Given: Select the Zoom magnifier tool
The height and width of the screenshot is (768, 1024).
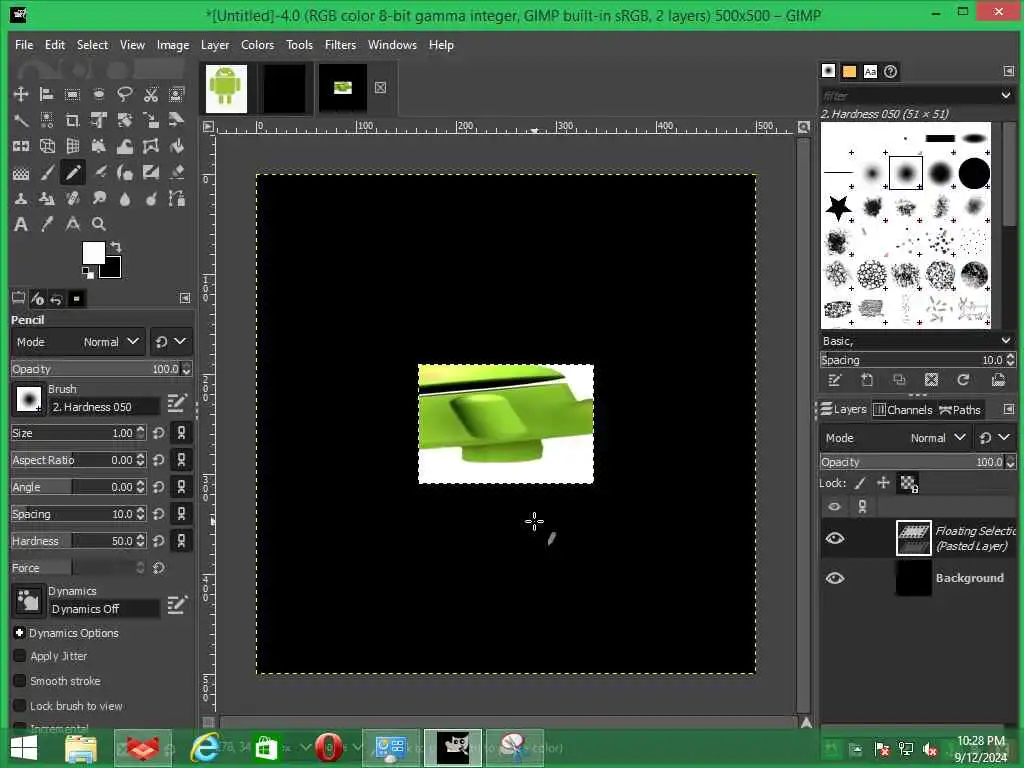Looking at the screenshot, I should (99, 224).
